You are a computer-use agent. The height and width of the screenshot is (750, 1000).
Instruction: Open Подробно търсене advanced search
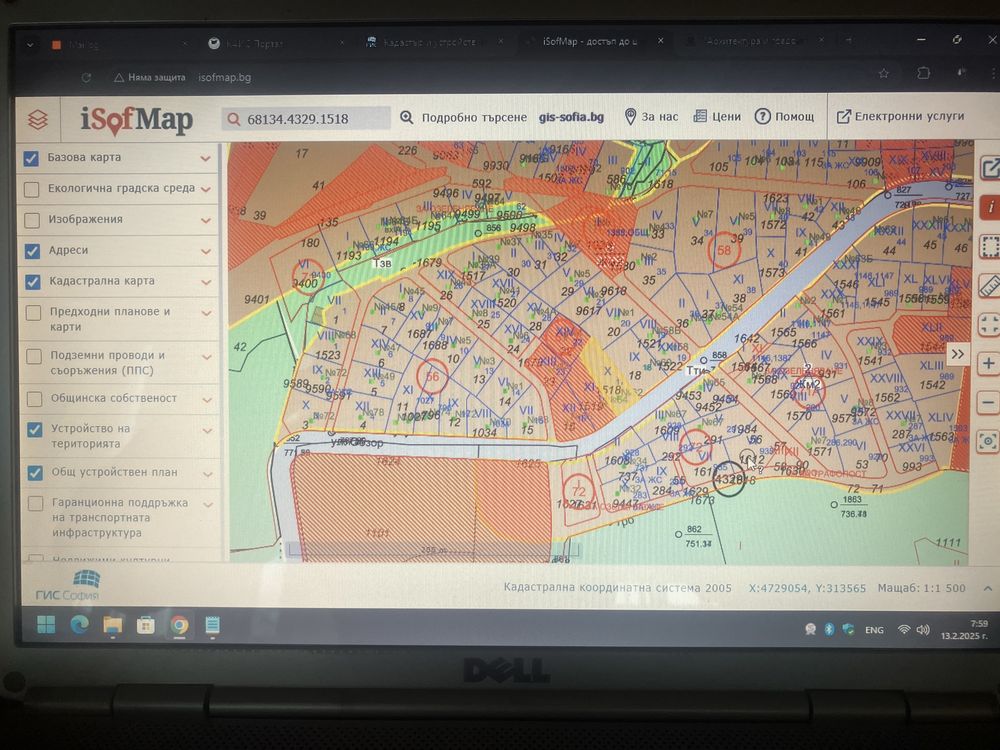click(464, 117)
